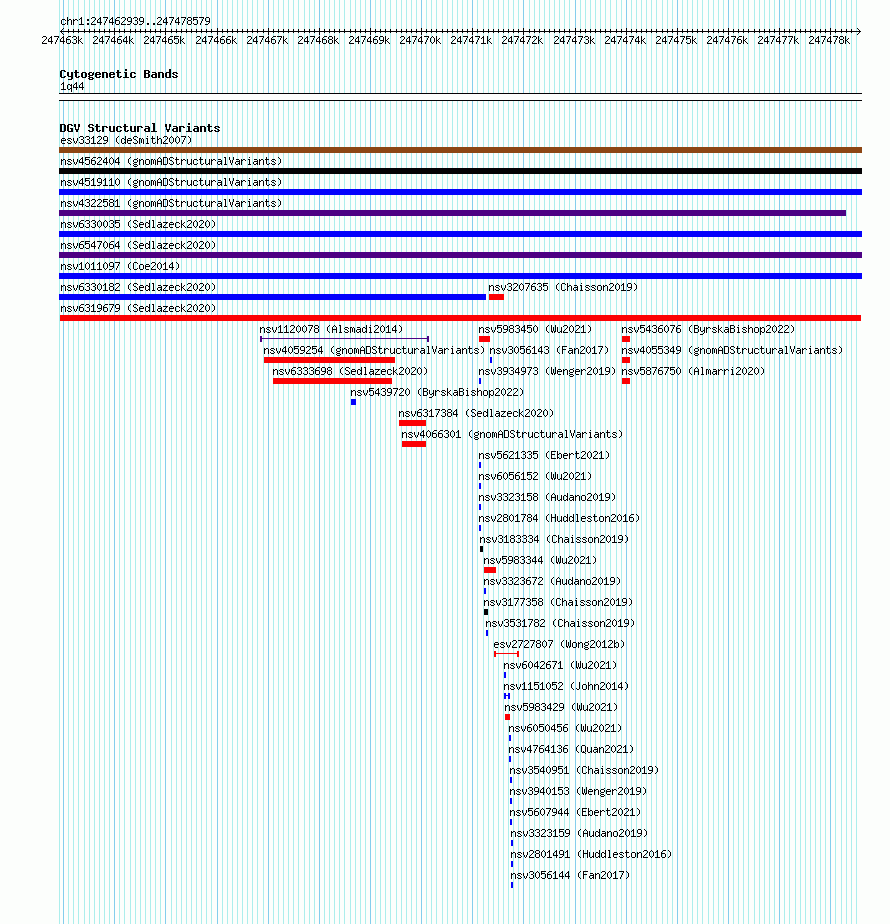
Task: Click nsv4055349 gnomAD variant label
Action: tap(732, 351)
